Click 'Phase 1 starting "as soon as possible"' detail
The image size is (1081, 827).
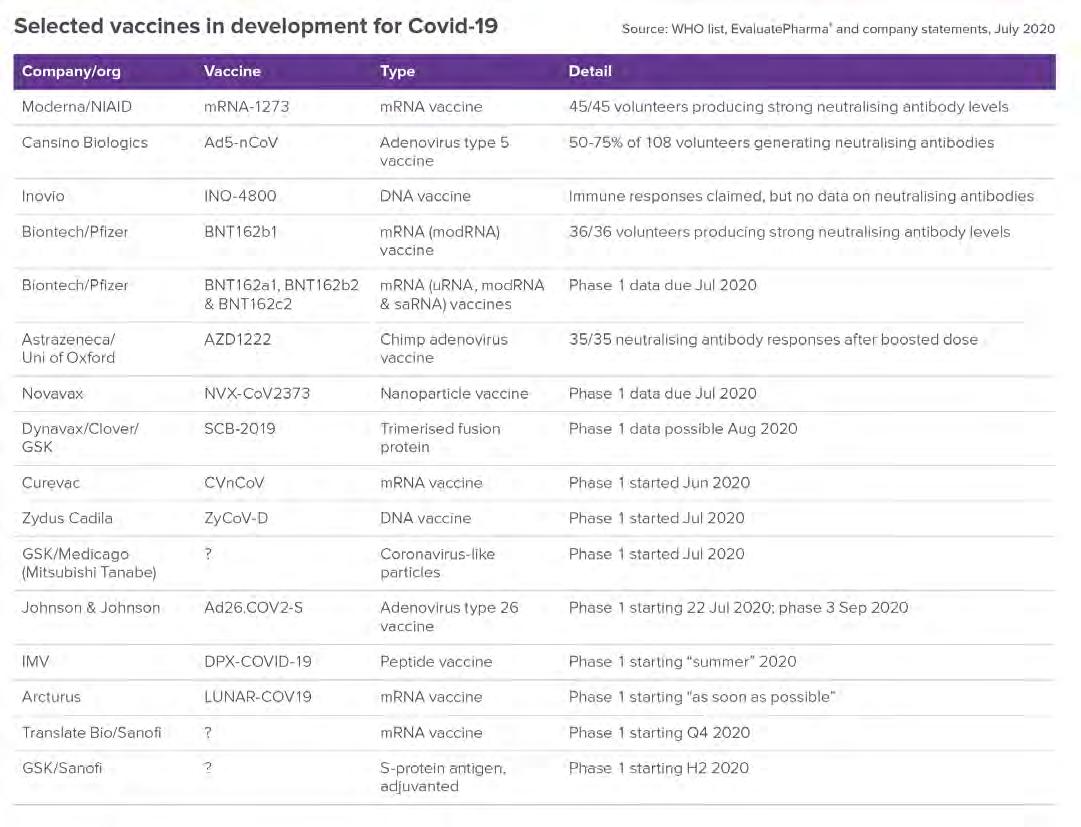pyautogui.click(x=702, y=697)
